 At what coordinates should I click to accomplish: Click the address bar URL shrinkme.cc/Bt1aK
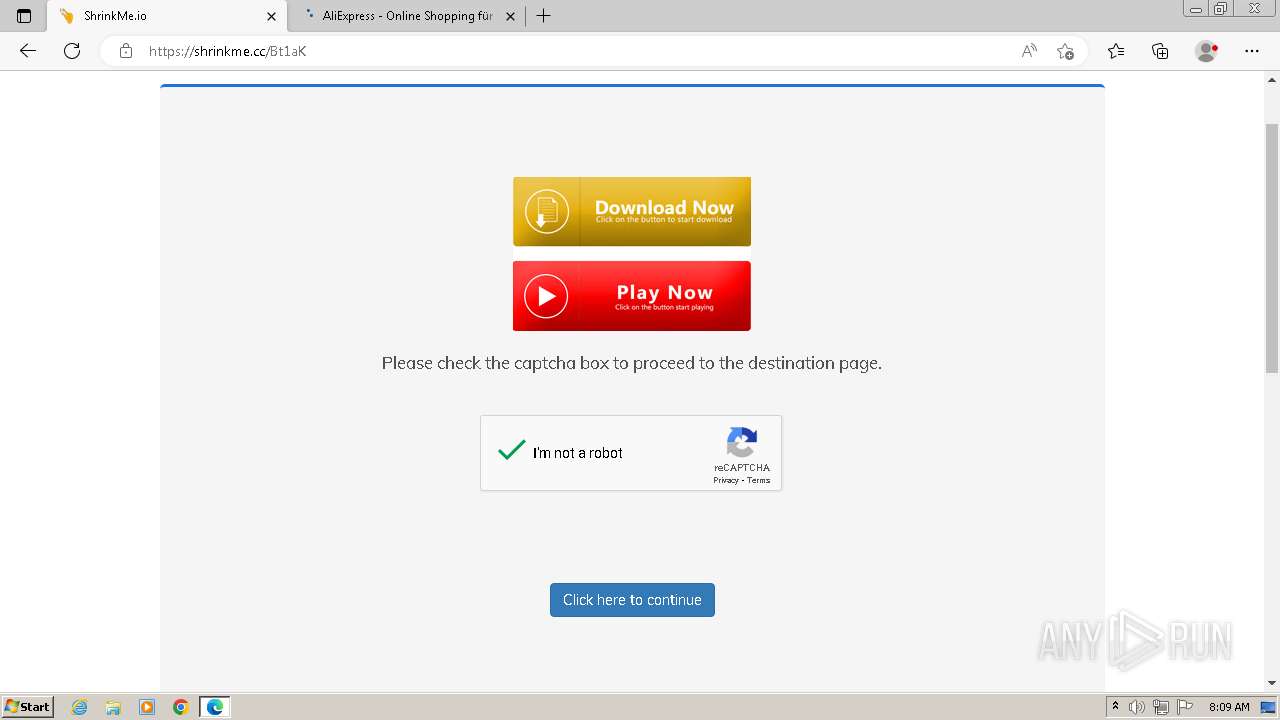[227, 51]
